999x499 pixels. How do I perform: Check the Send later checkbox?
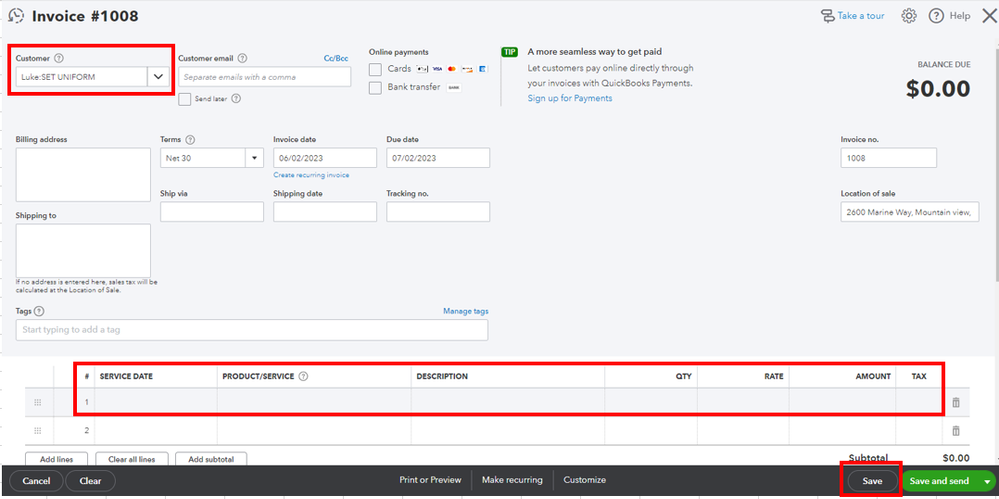185,99
